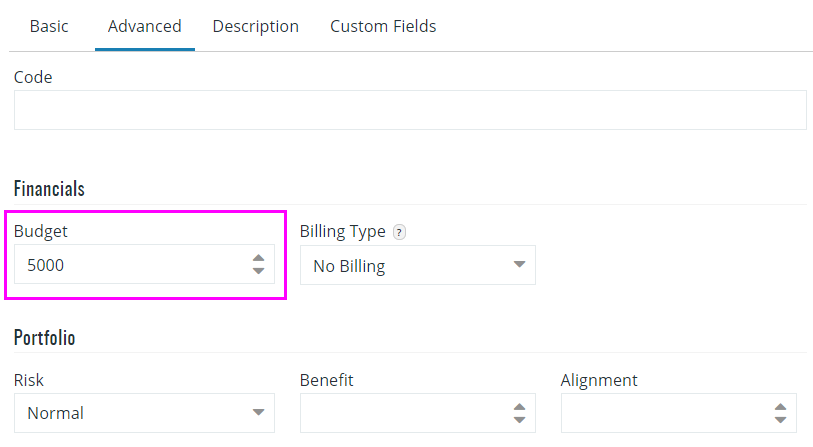
Task: Increase Budget with the up arrow
Action: click(258, 258)
